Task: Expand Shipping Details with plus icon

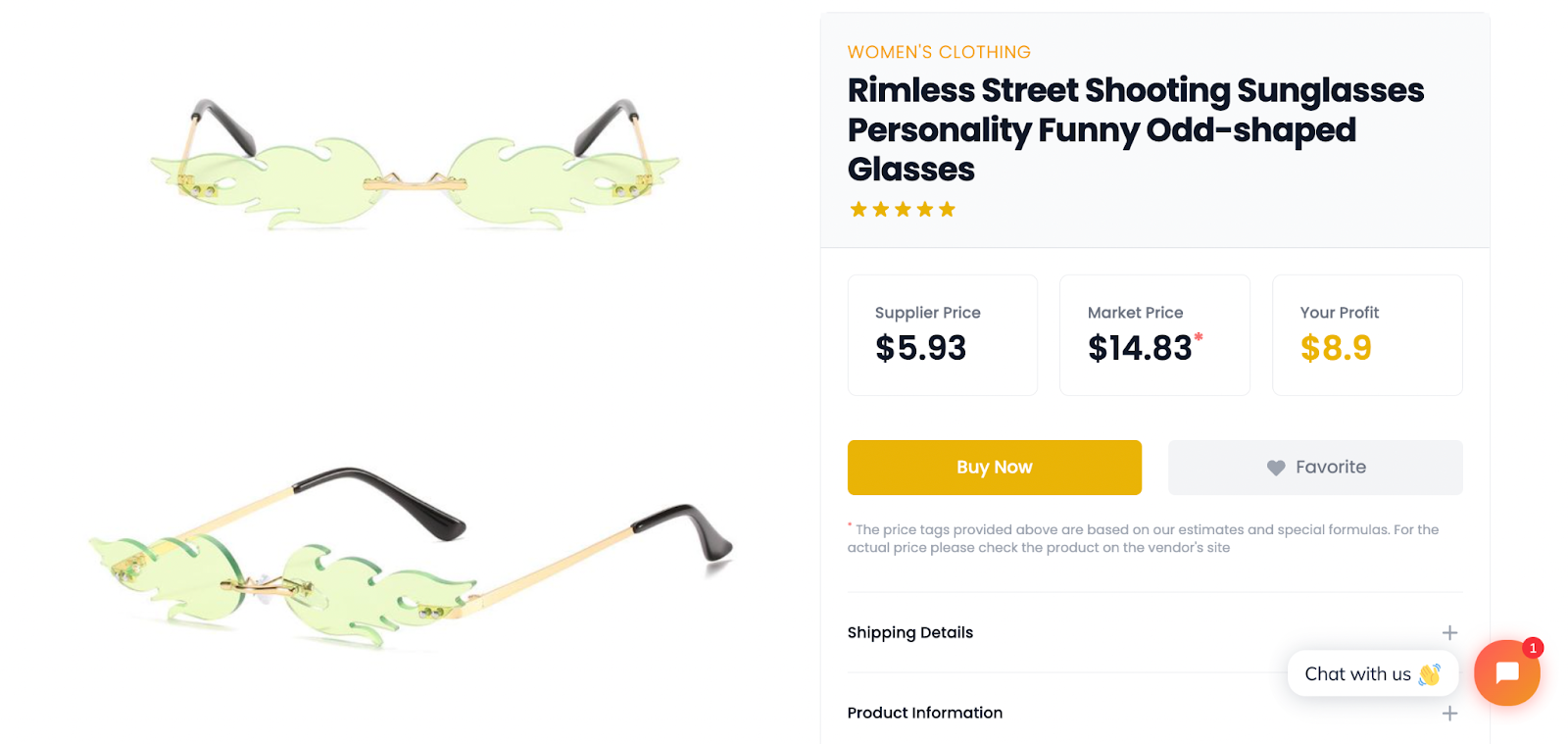Action: pos(1449,632)
